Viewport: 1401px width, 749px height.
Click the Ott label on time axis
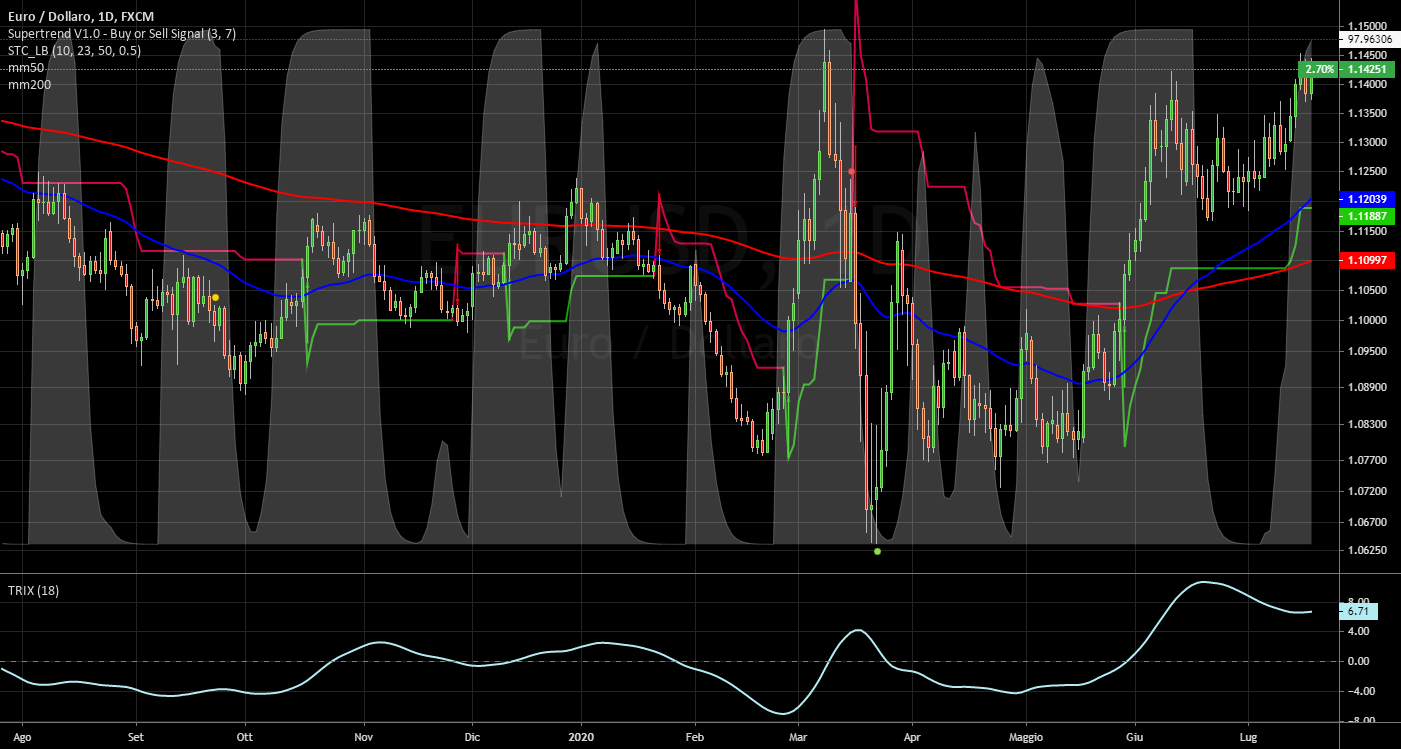(244, 737)
